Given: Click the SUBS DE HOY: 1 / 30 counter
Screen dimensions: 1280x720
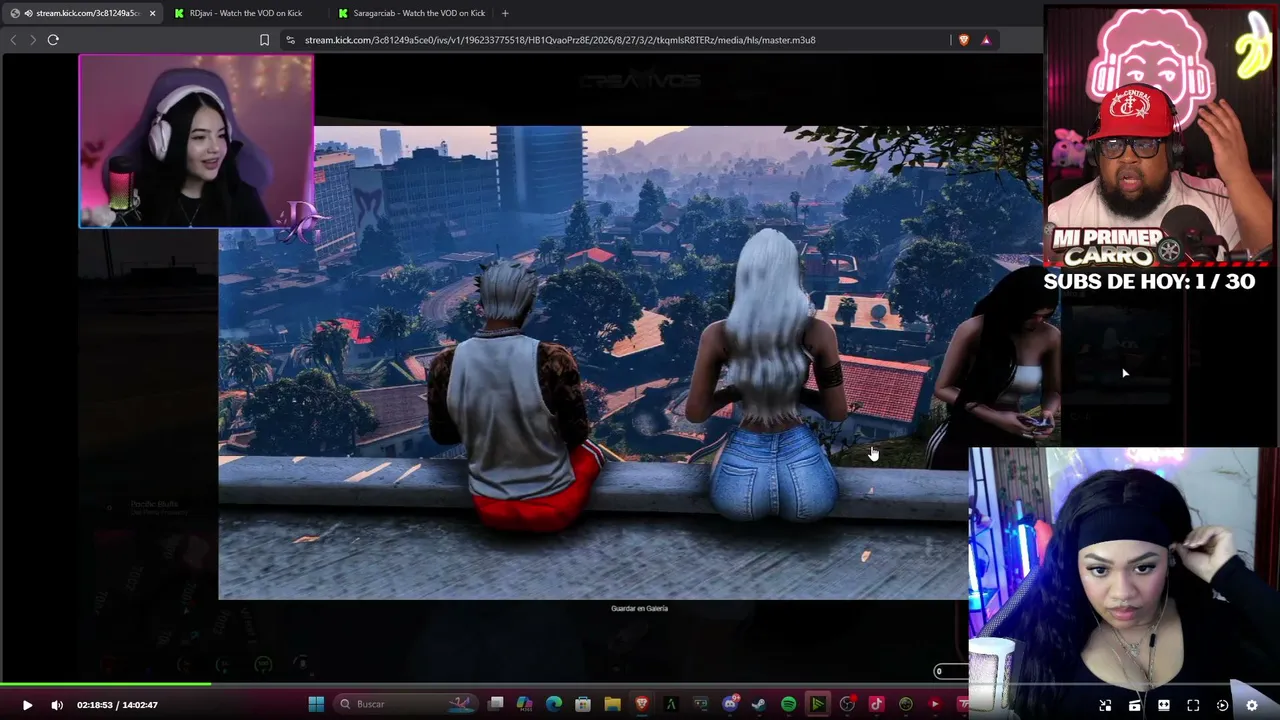Looking at the screenshot, I should point(1149,282).
